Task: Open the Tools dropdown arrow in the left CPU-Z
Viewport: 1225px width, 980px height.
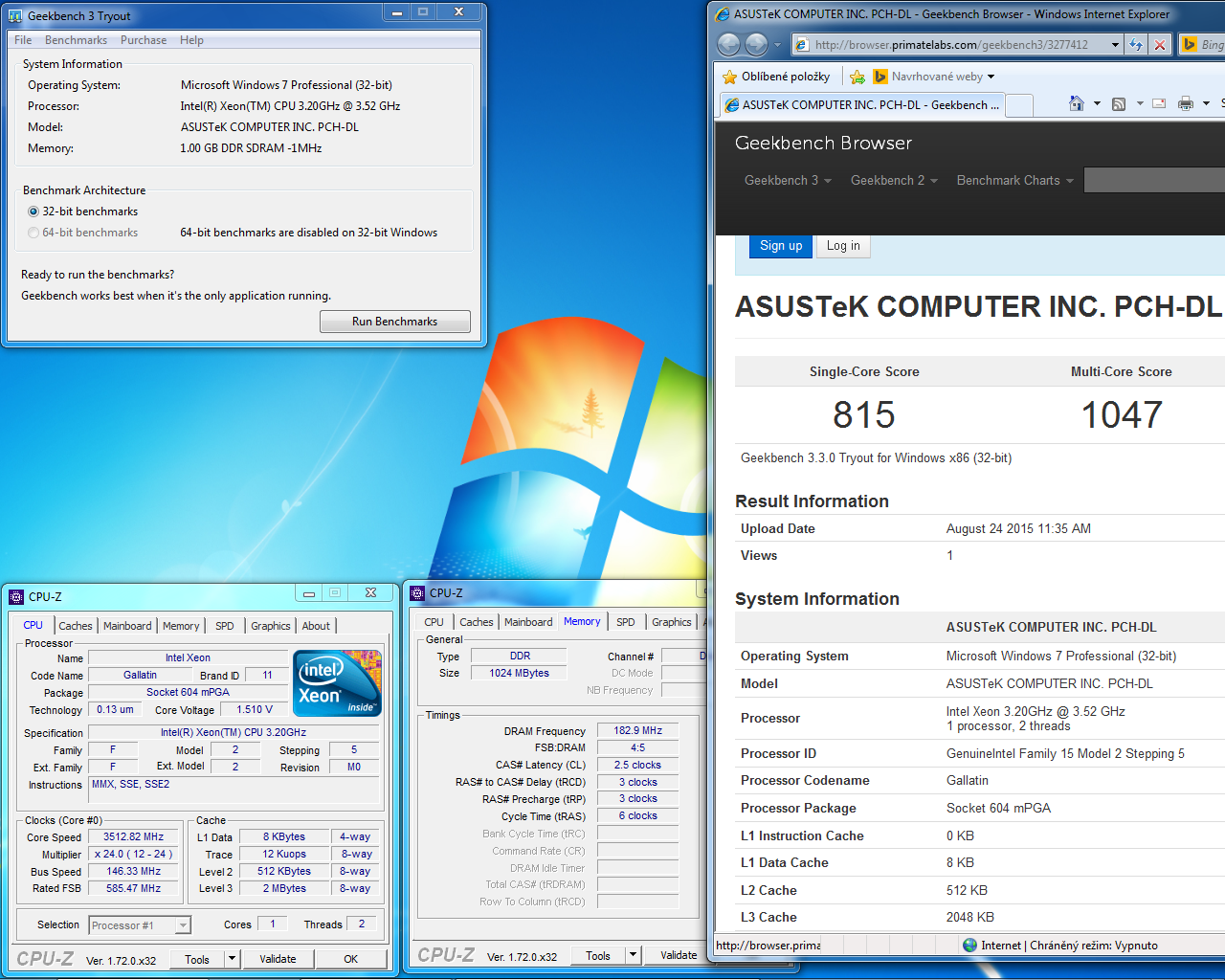Action: 232,959
